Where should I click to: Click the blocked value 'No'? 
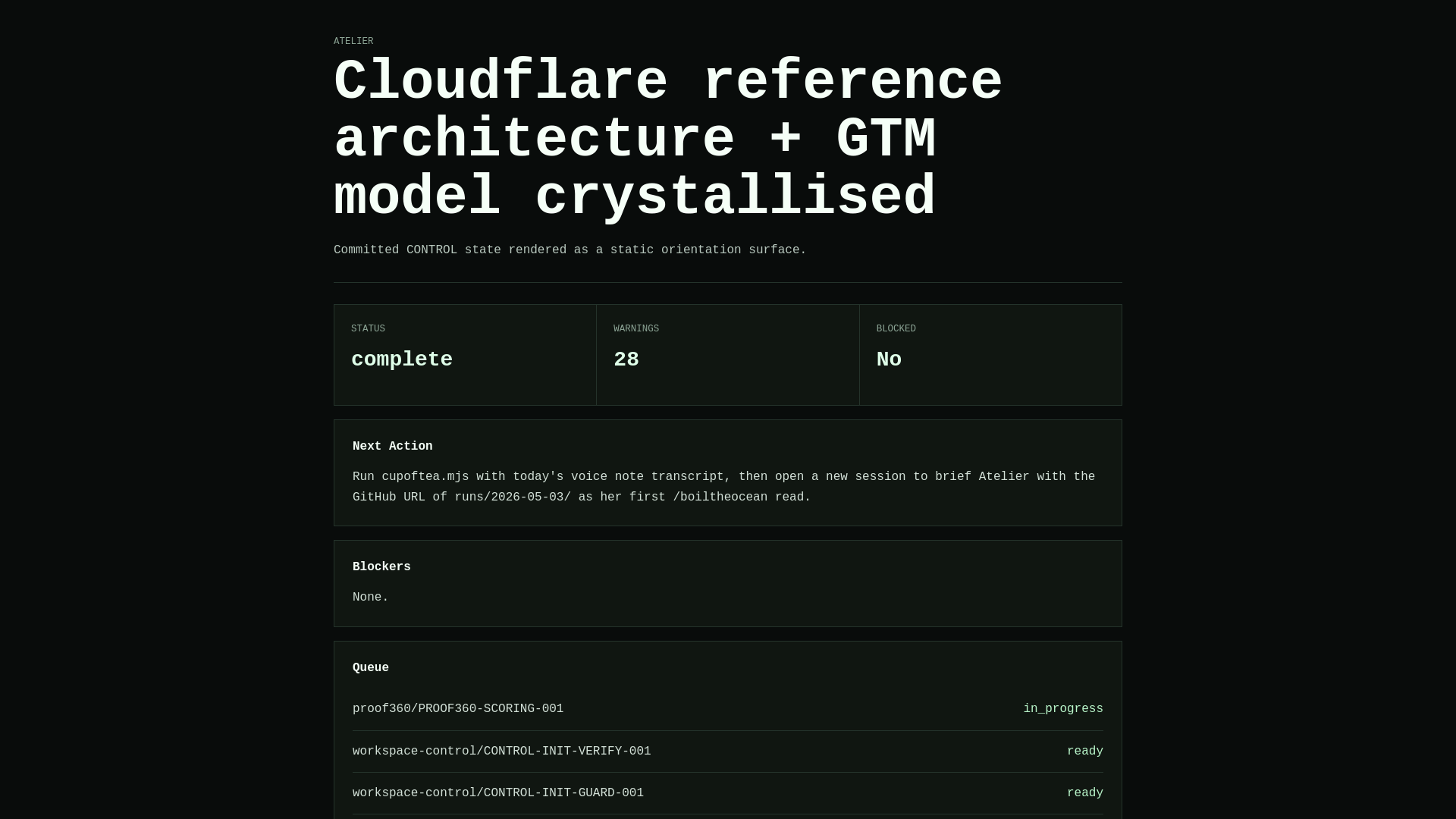click(x=889, y=359)
